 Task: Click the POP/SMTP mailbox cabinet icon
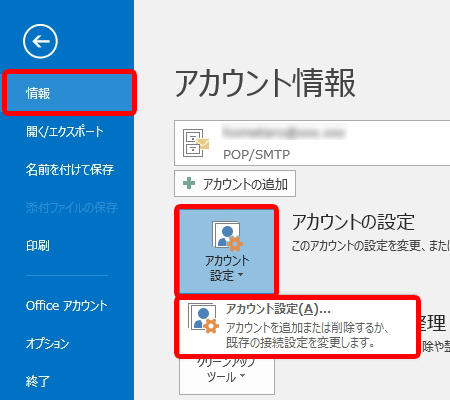coord(196,143)
